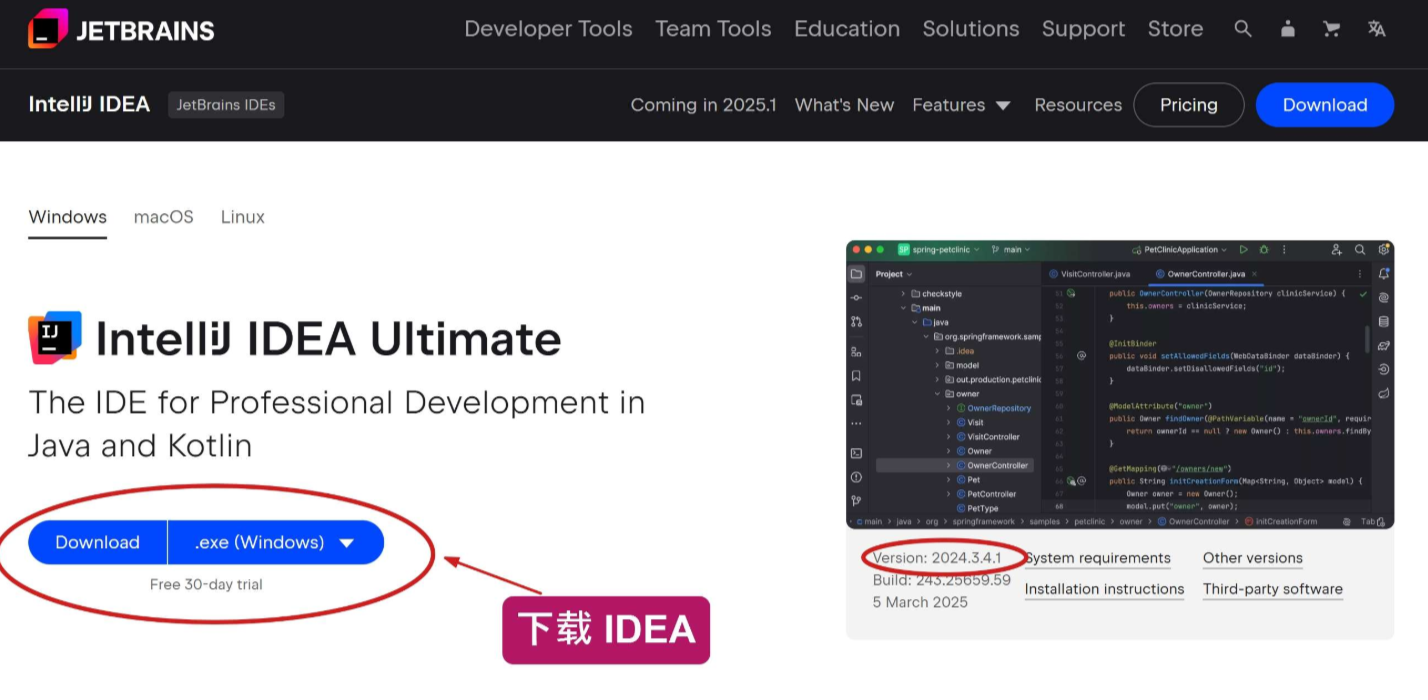Open the Other versions link

click(x=1253, y=558)
